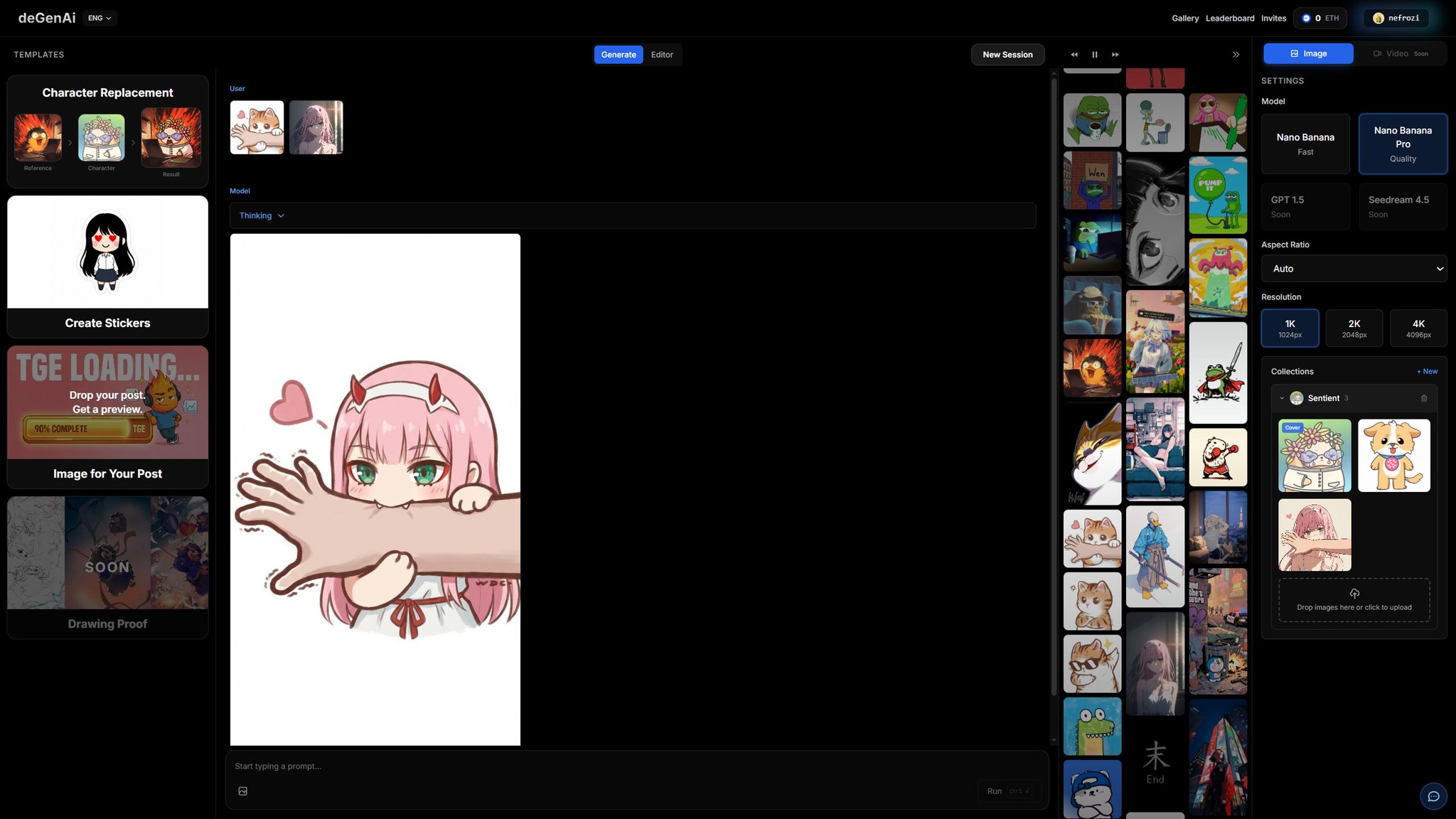Delete the Sentient collection via trash icon

[x=1424, y=398]
